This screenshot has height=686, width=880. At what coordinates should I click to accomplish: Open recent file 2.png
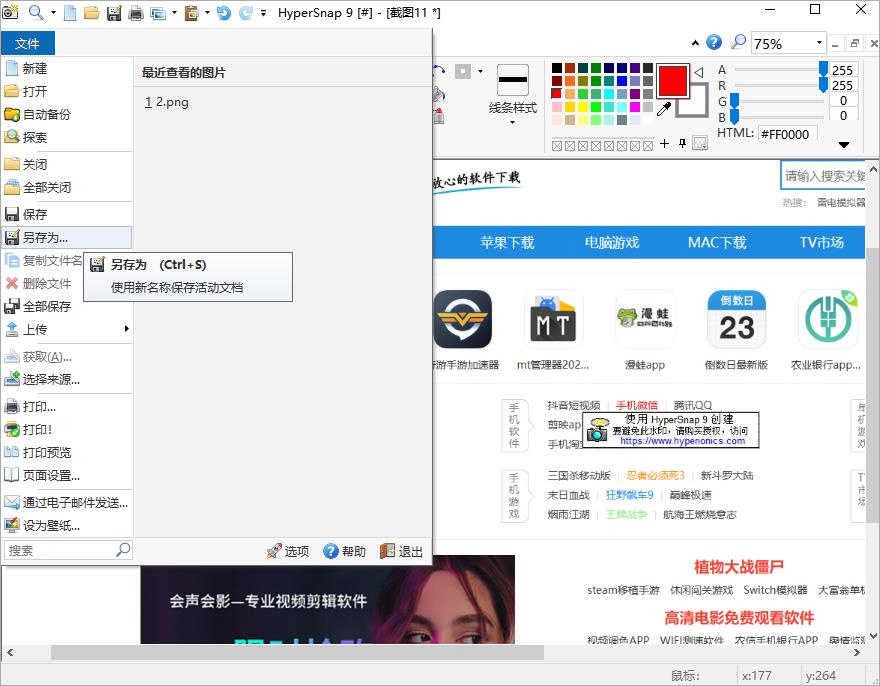coord(167,102)
